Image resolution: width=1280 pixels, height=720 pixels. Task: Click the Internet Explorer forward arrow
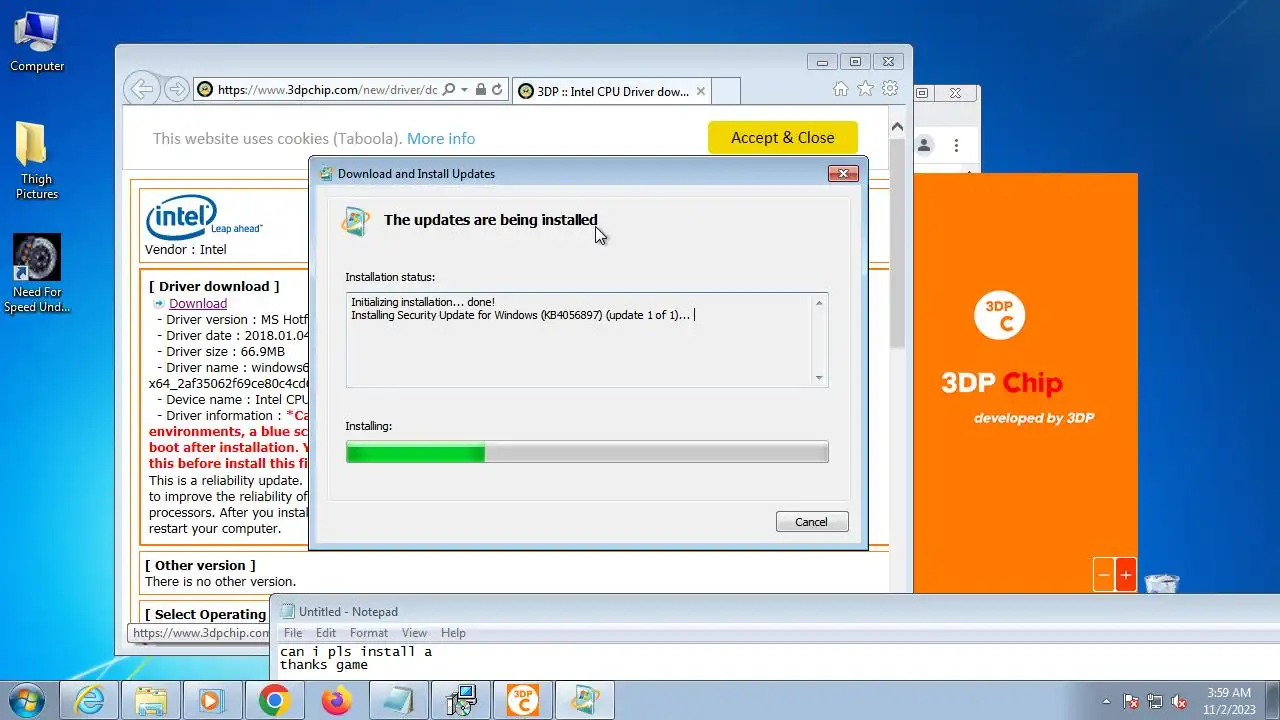176,90
